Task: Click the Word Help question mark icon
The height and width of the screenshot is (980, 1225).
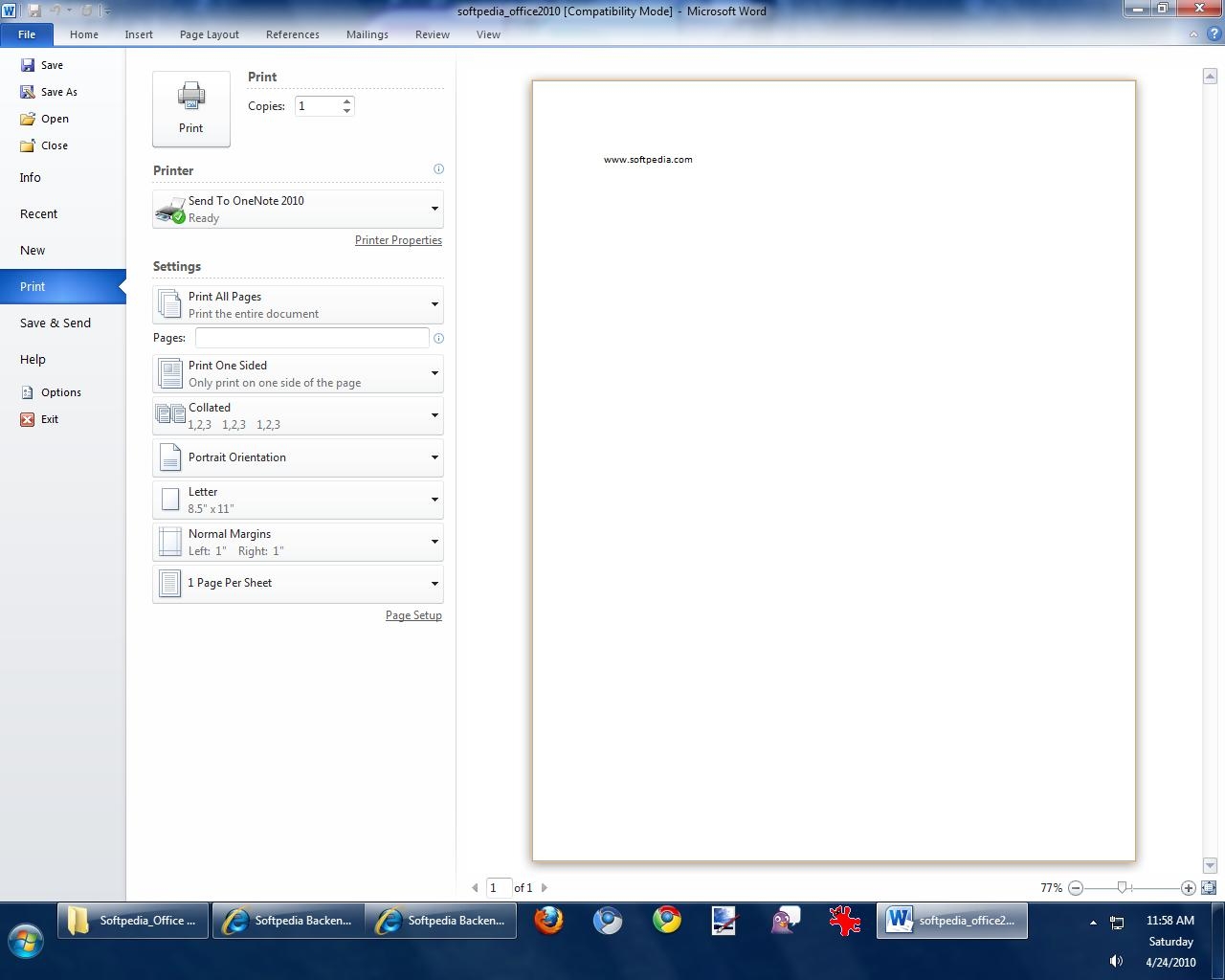Action: tap(1213, 34)
